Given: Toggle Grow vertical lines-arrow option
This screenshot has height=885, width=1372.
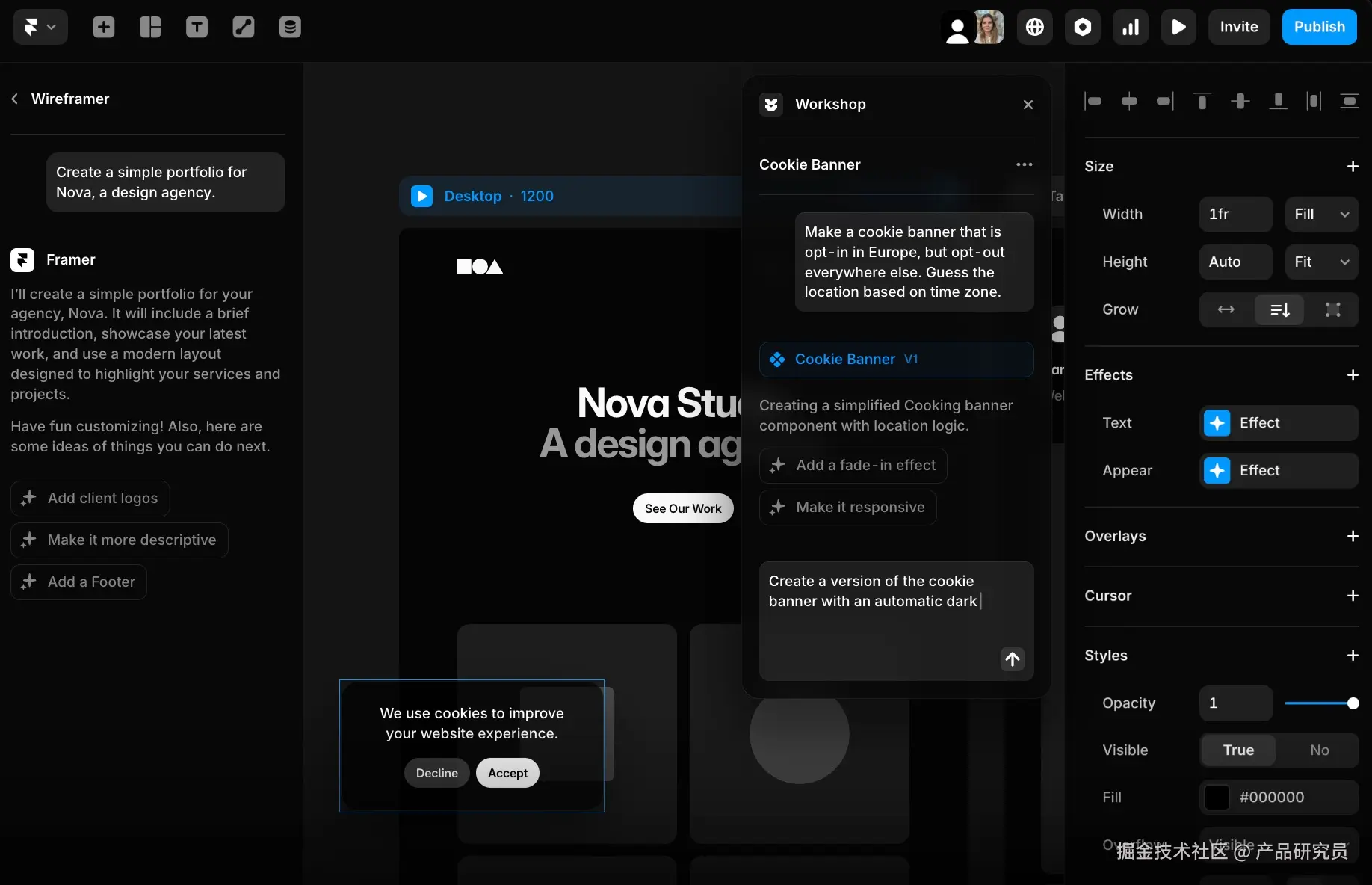Looking at the screenshot, I should click(1280, 309).
